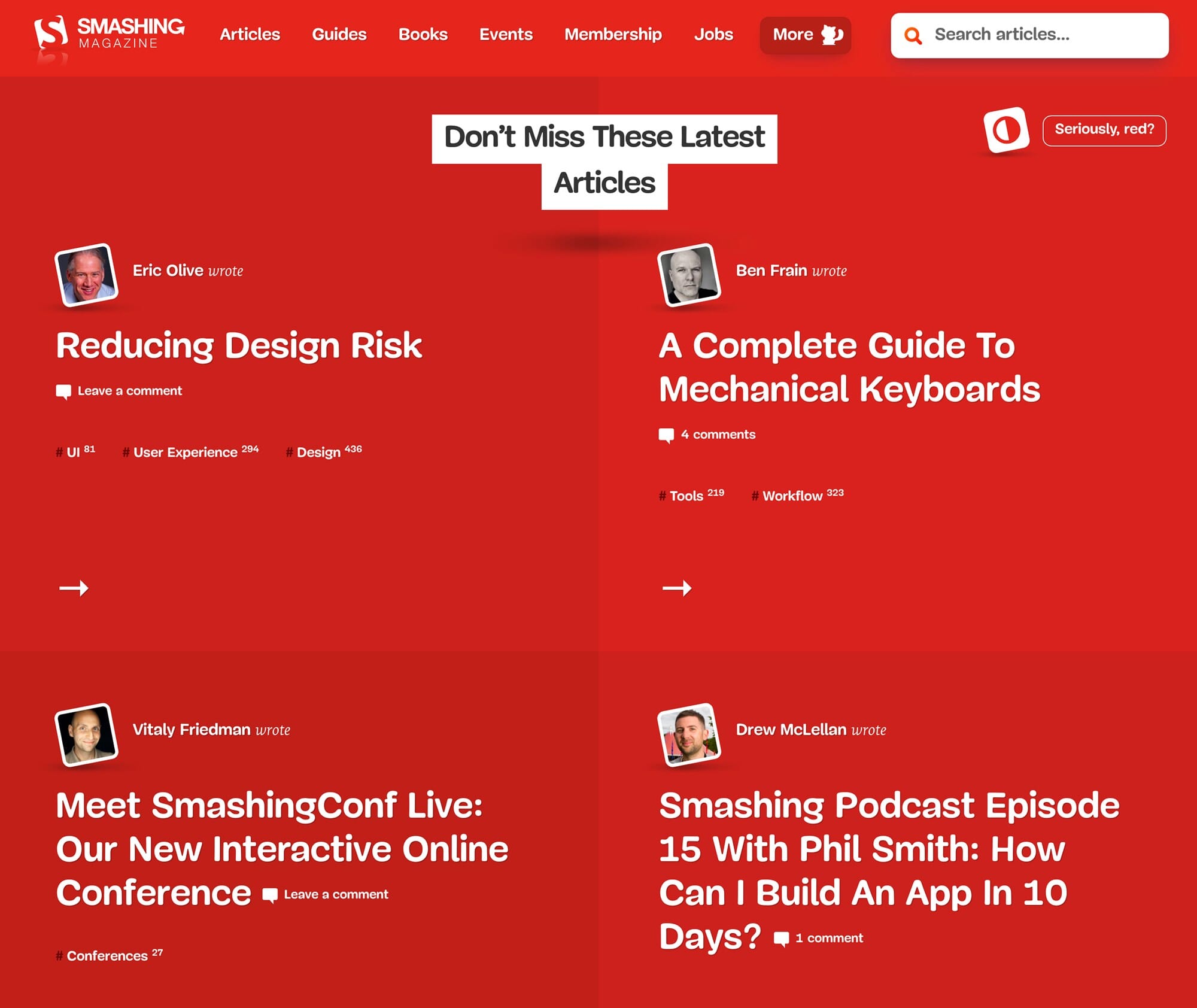Screen dimensions: 1197x1008
Task: Visit Vitaly Friedman's author name link
Action: point(192,730)
